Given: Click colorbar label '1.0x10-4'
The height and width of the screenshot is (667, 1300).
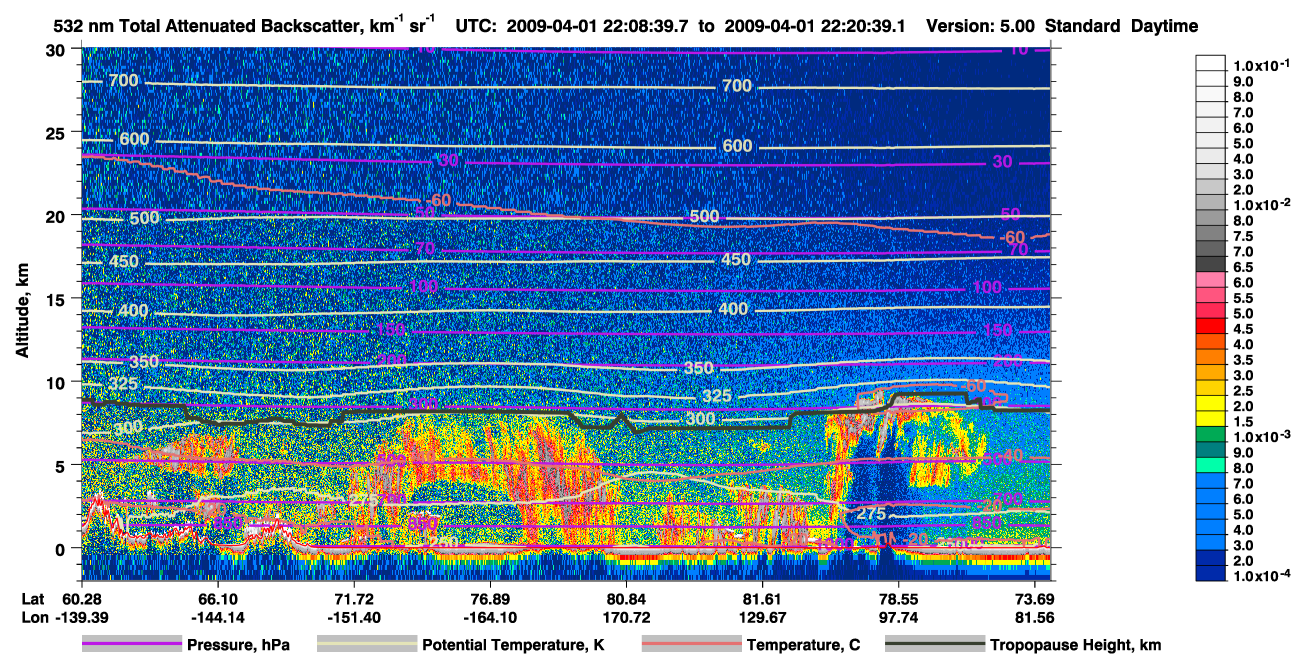Looking at the screenshot, I should coord(1262,576).
